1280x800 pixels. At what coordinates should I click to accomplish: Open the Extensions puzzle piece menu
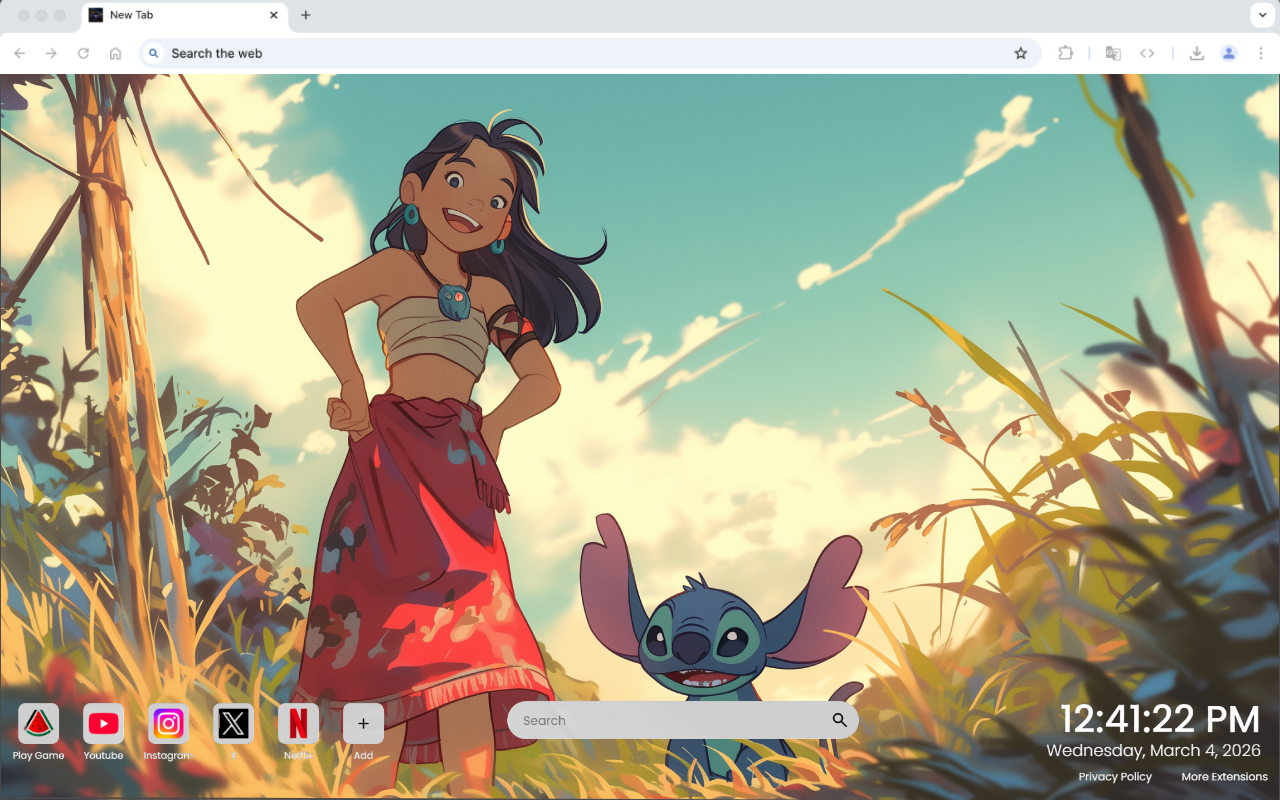[1065, 53]
